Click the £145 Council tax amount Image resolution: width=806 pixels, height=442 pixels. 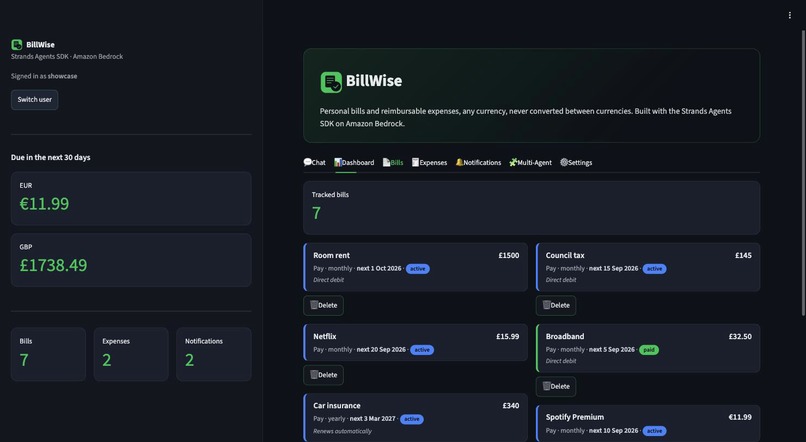pos(743,255)
